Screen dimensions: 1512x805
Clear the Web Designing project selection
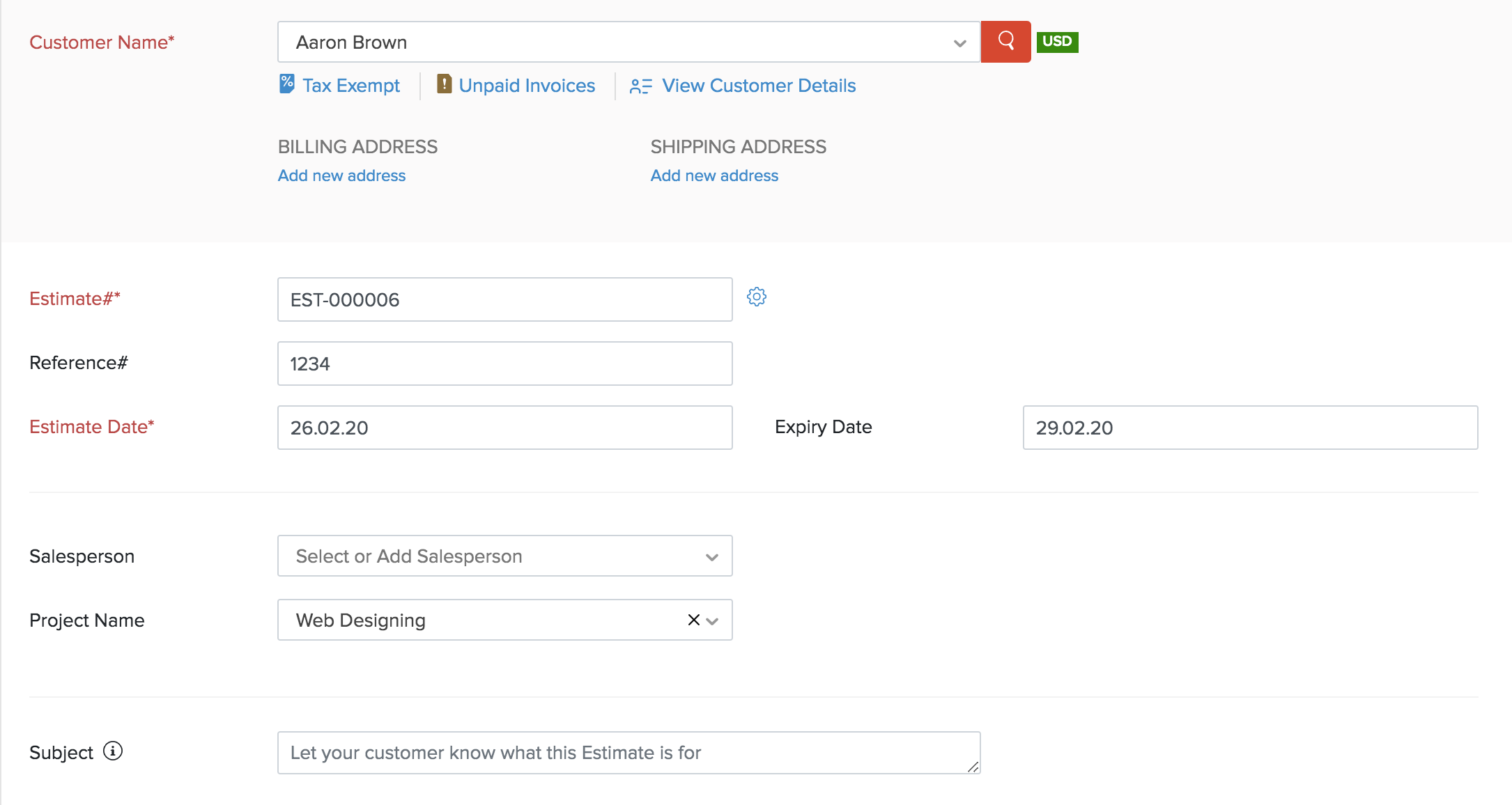693,620
